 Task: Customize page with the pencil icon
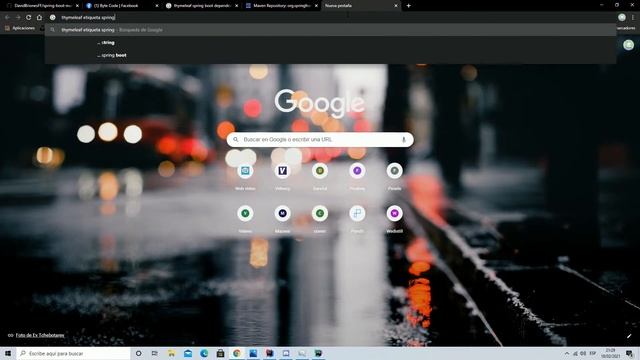[629, 336]
